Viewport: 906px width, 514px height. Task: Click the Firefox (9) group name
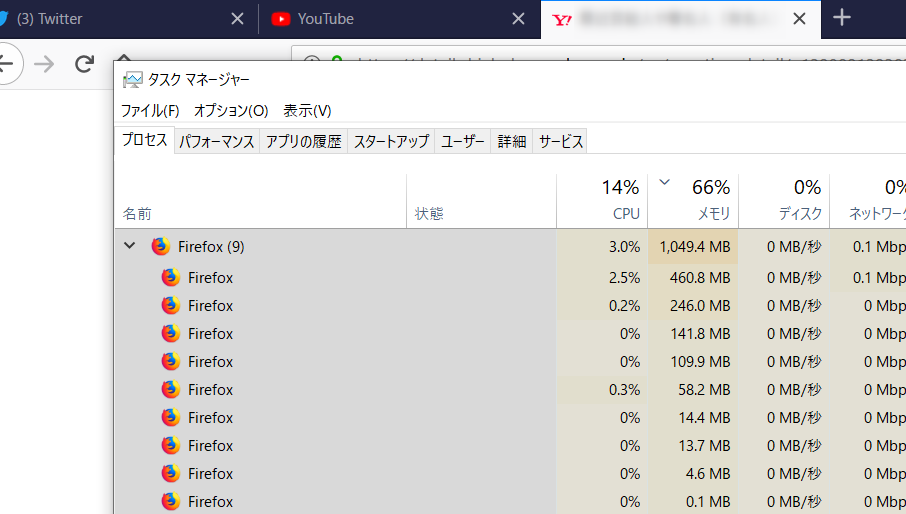point(211,247)
